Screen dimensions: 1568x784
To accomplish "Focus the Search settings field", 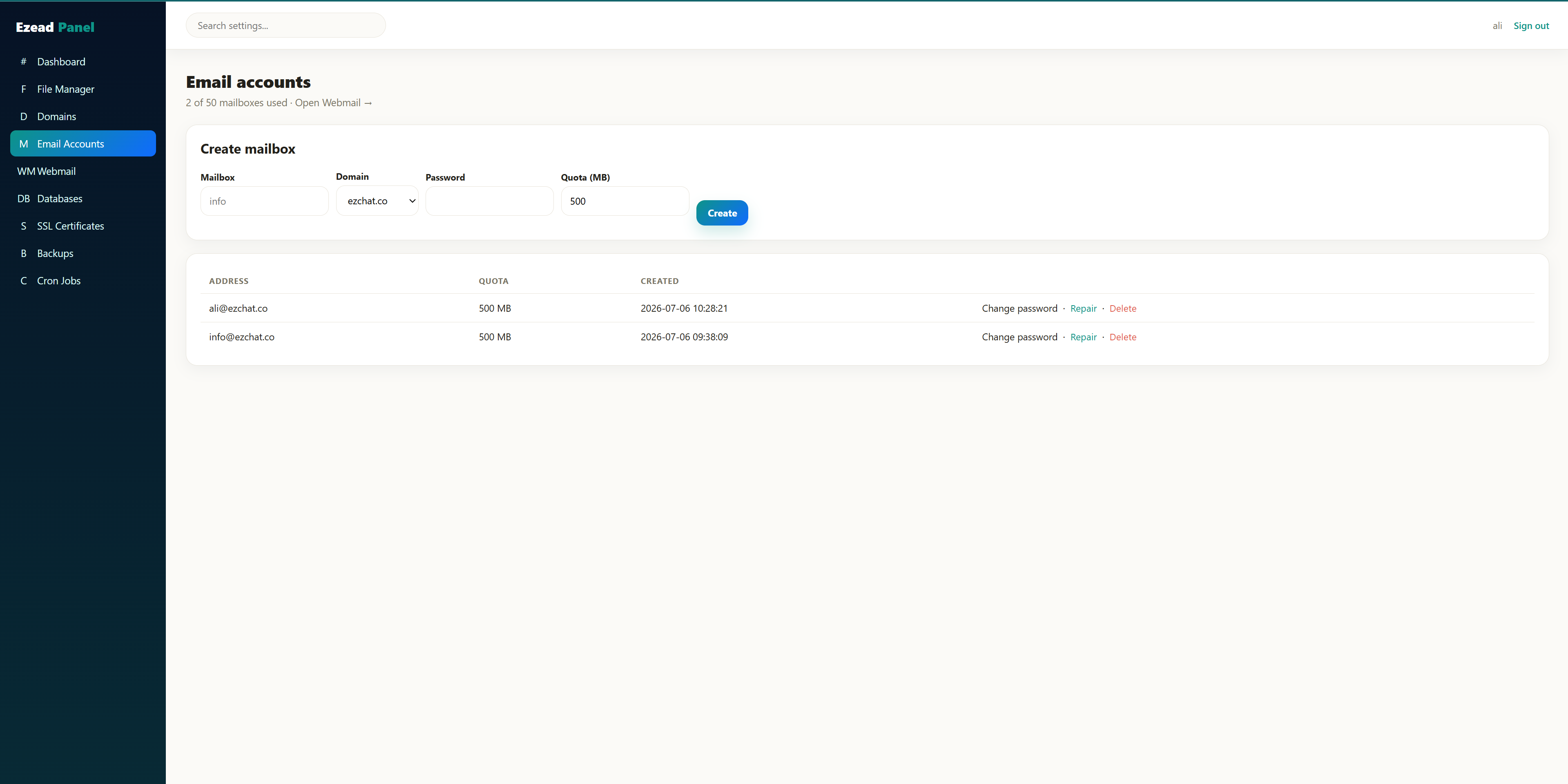I will click(285, 26).
